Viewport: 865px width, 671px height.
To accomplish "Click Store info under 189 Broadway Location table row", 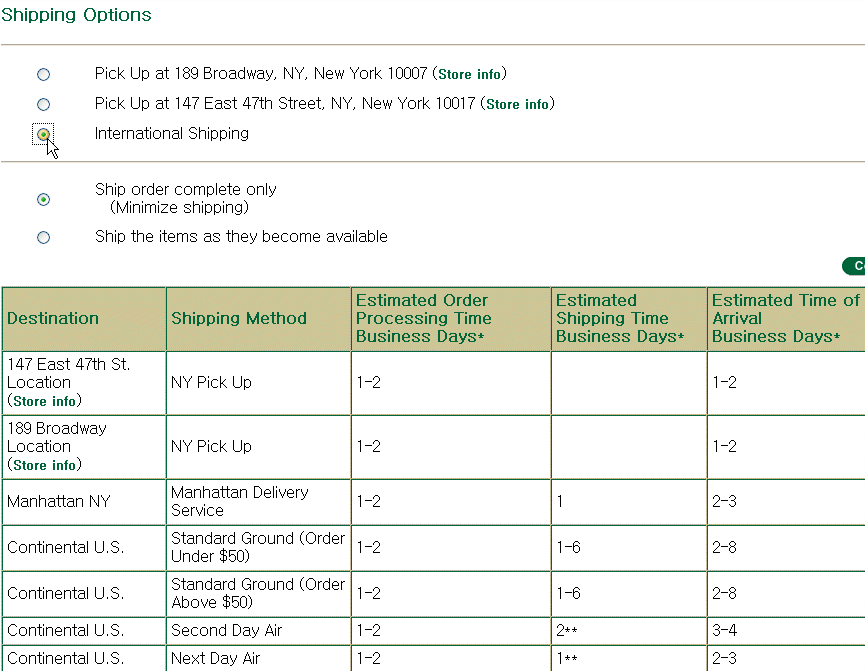I will point(44,465).
